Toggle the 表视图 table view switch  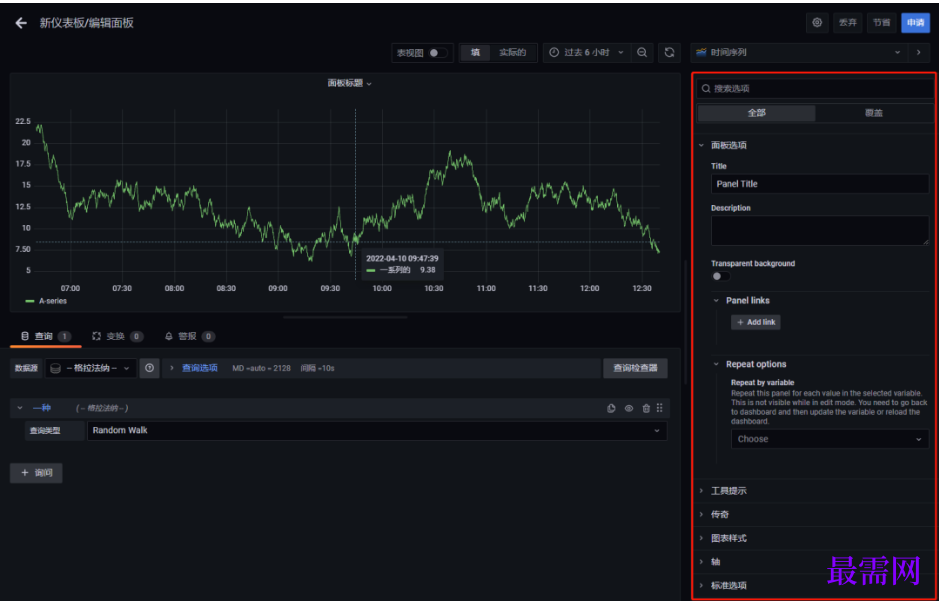[437, 52]
